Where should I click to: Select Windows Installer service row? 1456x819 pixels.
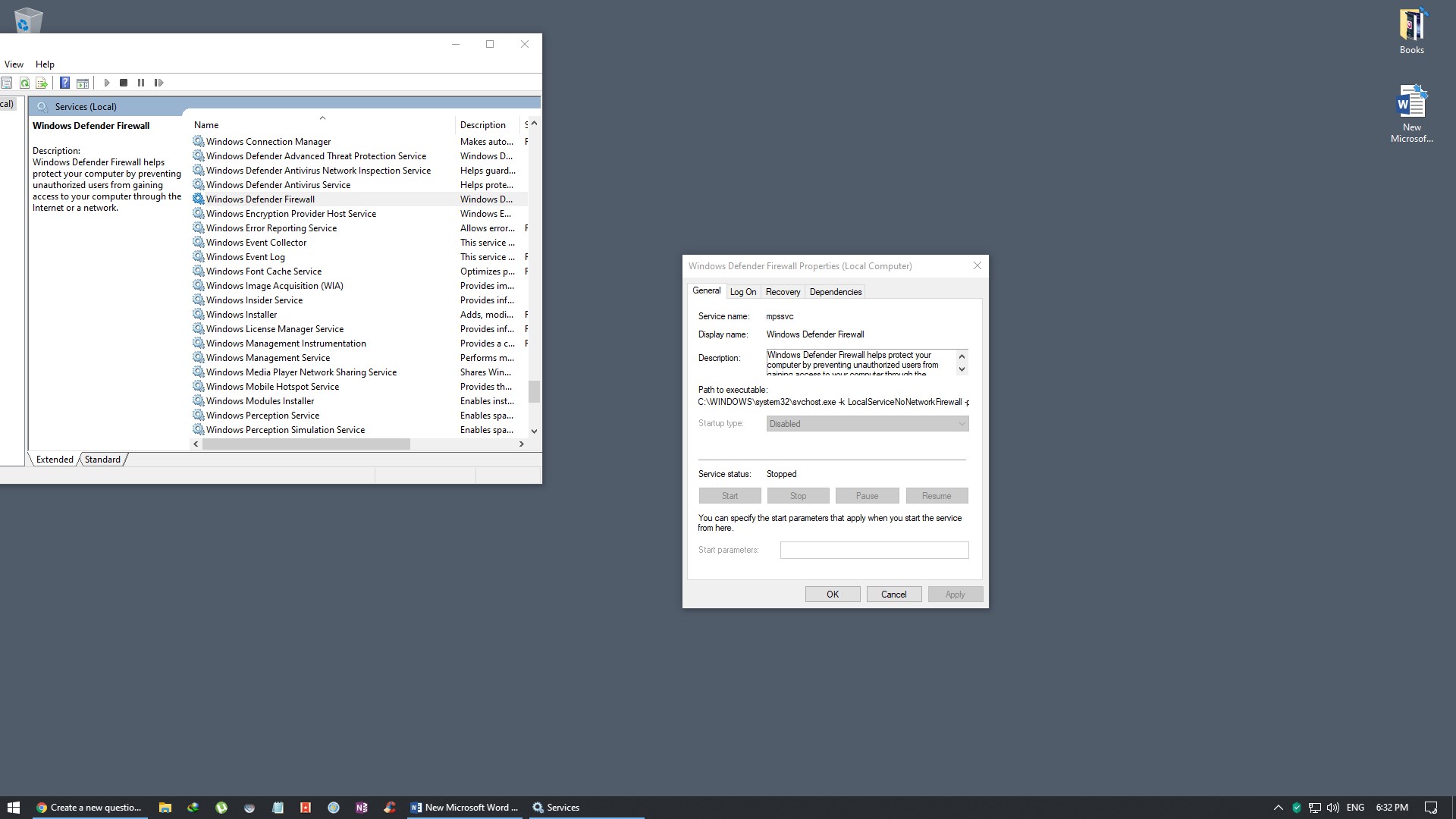[358, 315]
